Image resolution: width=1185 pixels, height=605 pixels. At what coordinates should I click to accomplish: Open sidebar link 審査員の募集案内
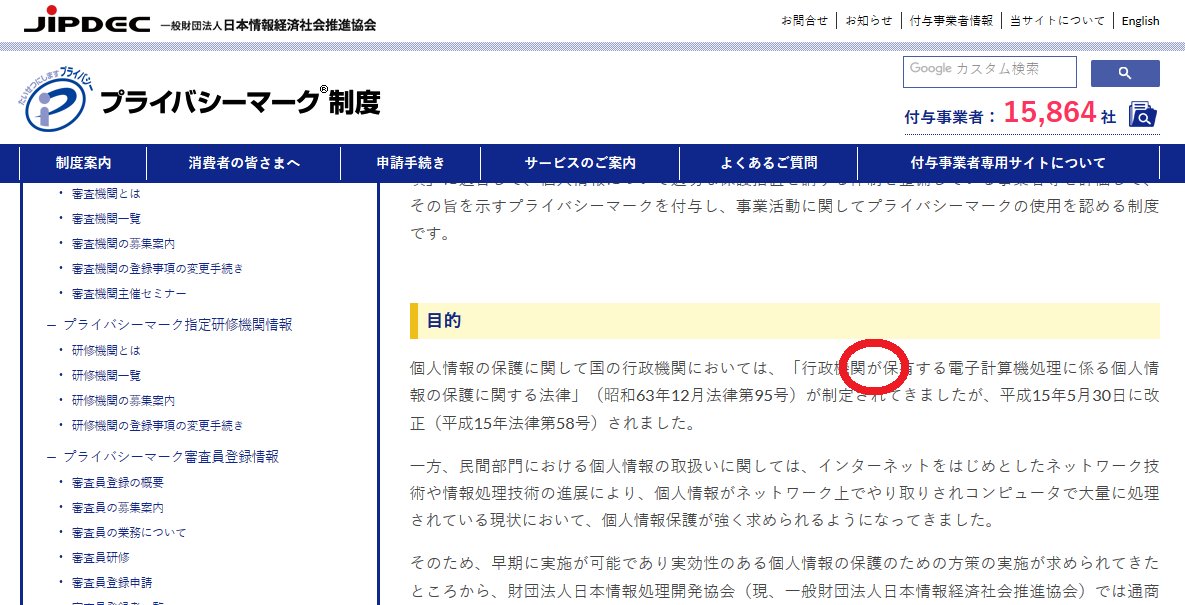pyautogui.click(x=117, y=508)
